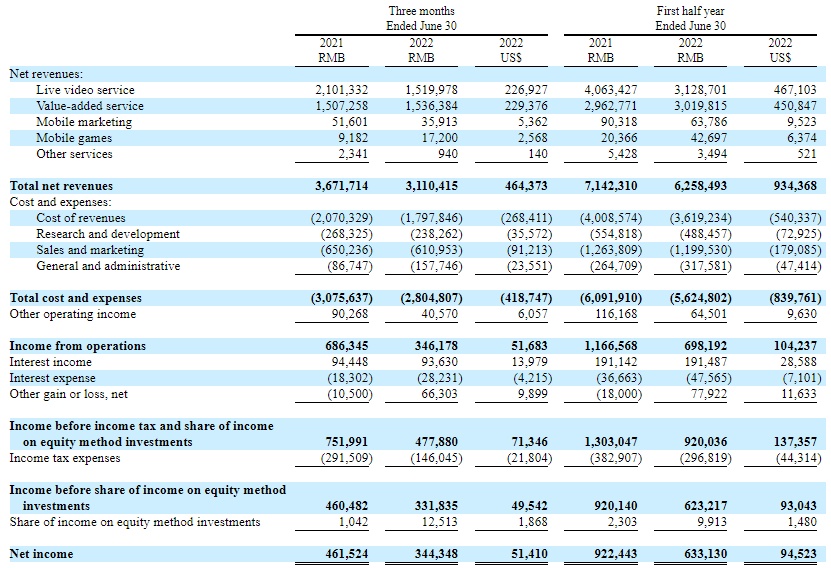Click the "Live video service" row label
Screen dimensions: 831x568
coord(85,90)
